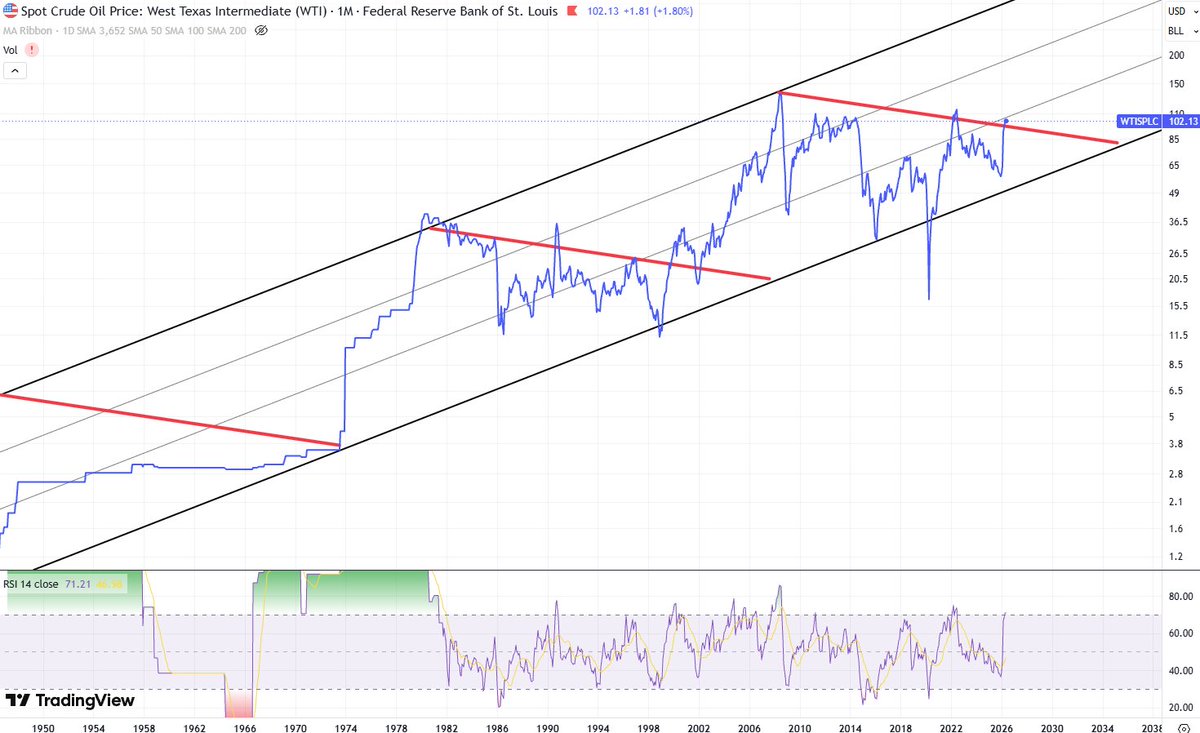Image resolution: width=1200 pixels, height=733 pixels.
Task: Select the MA Ribbon indicator legend
Action: 124,31
